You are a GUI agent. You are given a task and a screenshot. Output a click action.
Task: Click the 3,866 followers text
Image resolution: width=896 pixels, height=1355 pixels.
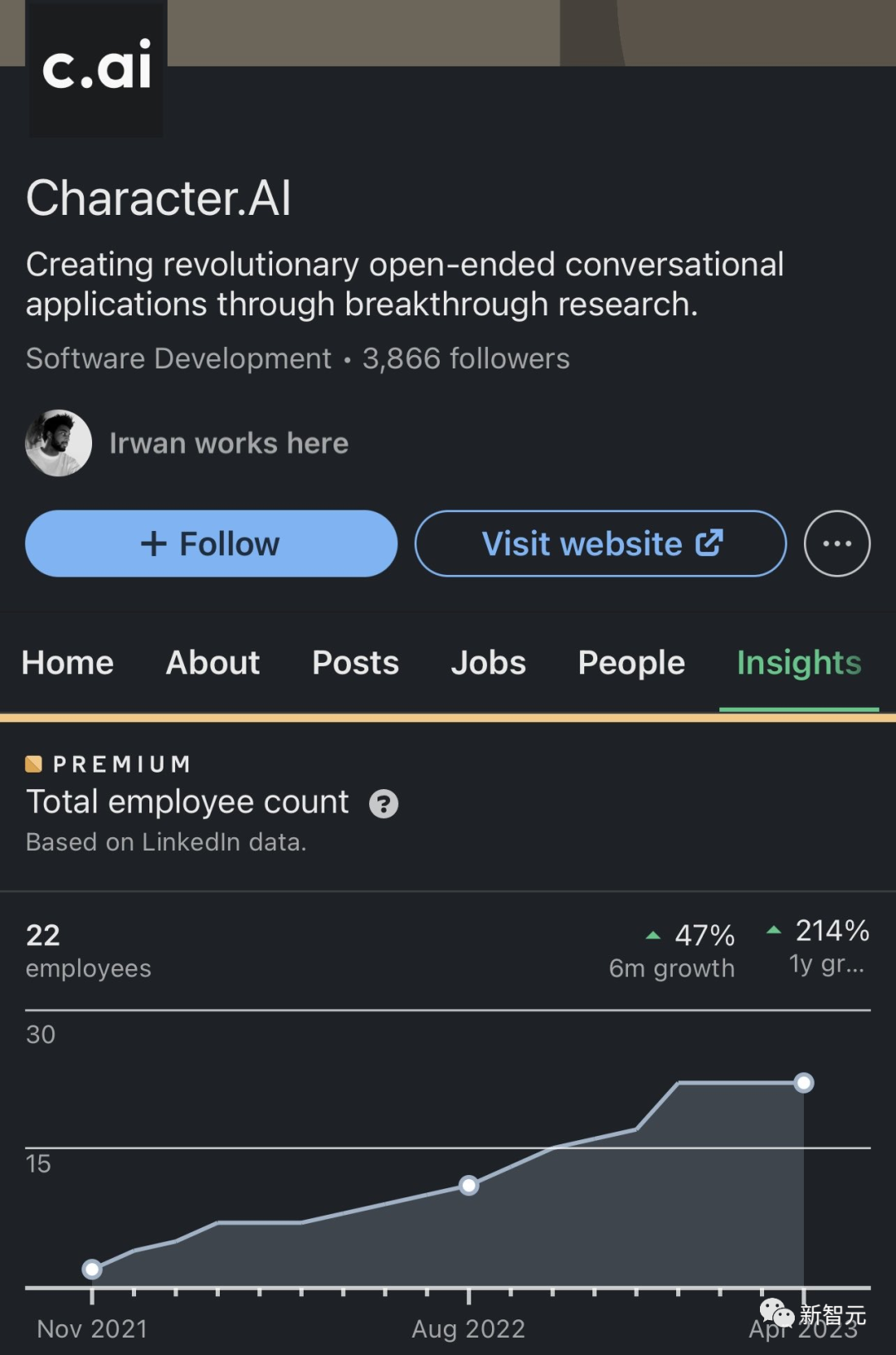click(x=465, y=358)
